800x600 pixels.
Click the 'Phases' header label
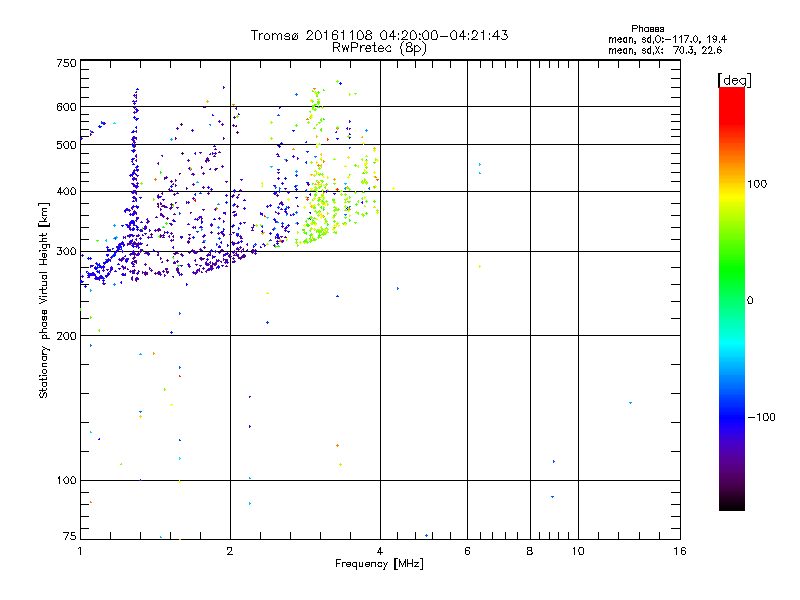[x=647, y=29]
